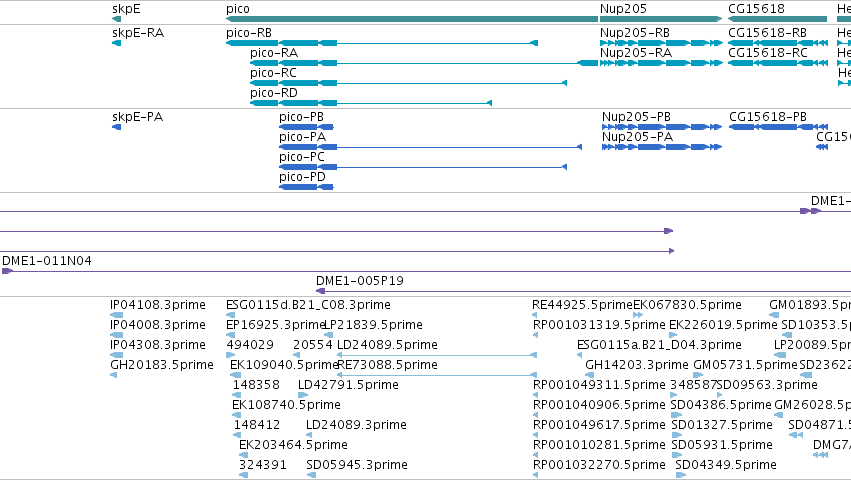This screenshot has height=480, width=851.
Task: Open the LP21839.5prime EST entry
Action: [373, 325]
